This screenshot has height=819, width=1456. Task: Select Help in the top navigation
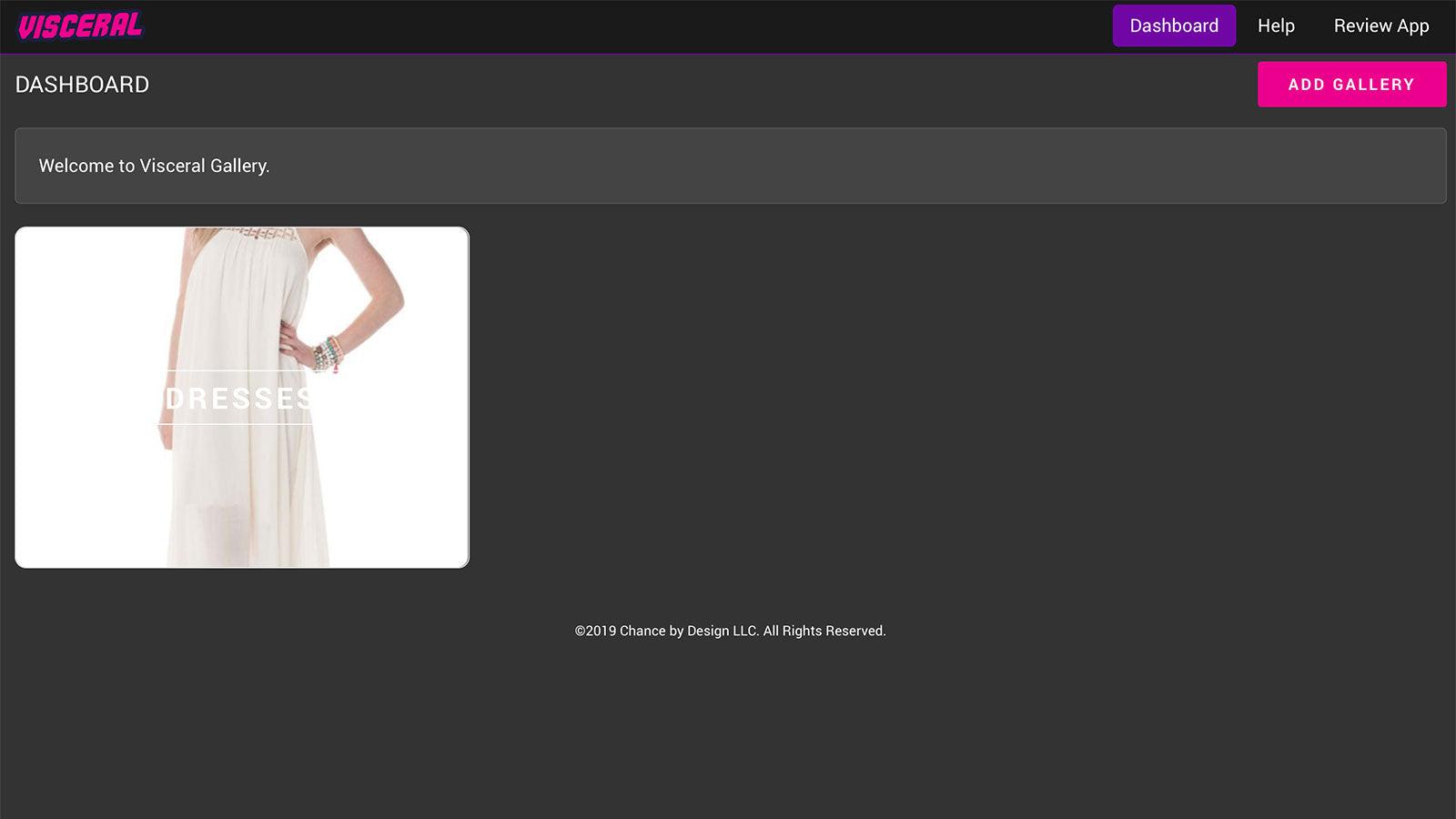pos(1276,25)
